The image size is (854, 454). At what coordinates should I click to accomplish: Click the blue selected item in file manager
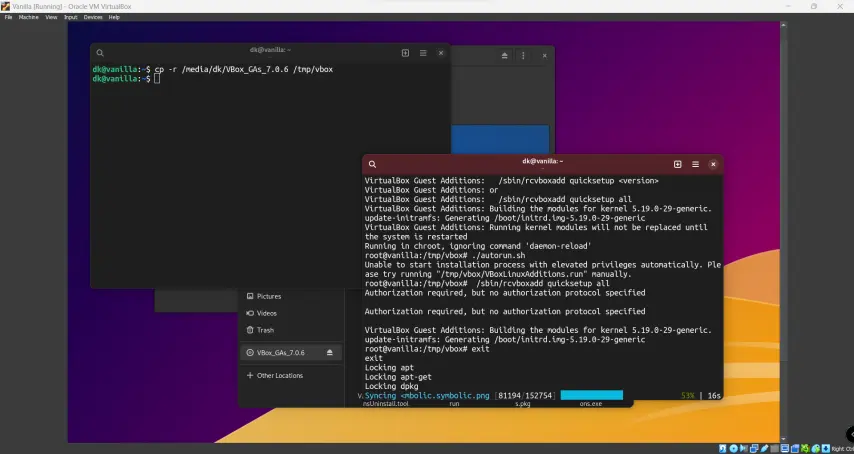tap(500, 139)
